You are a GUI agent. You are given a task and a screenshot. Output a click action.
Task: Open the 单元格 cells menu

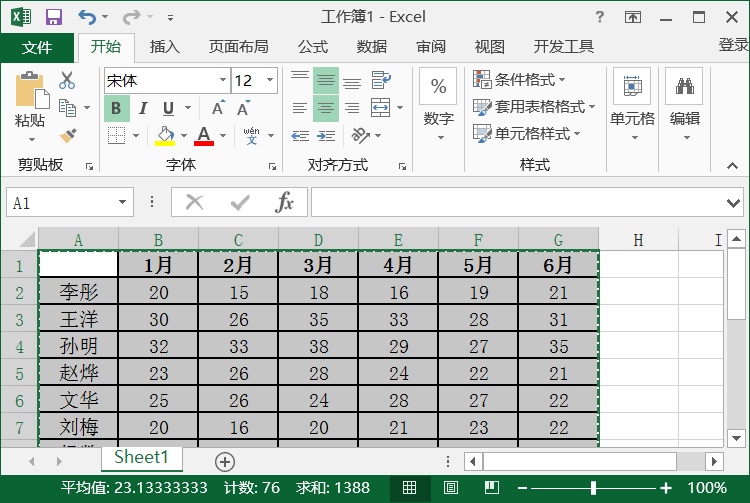(632, 106)
